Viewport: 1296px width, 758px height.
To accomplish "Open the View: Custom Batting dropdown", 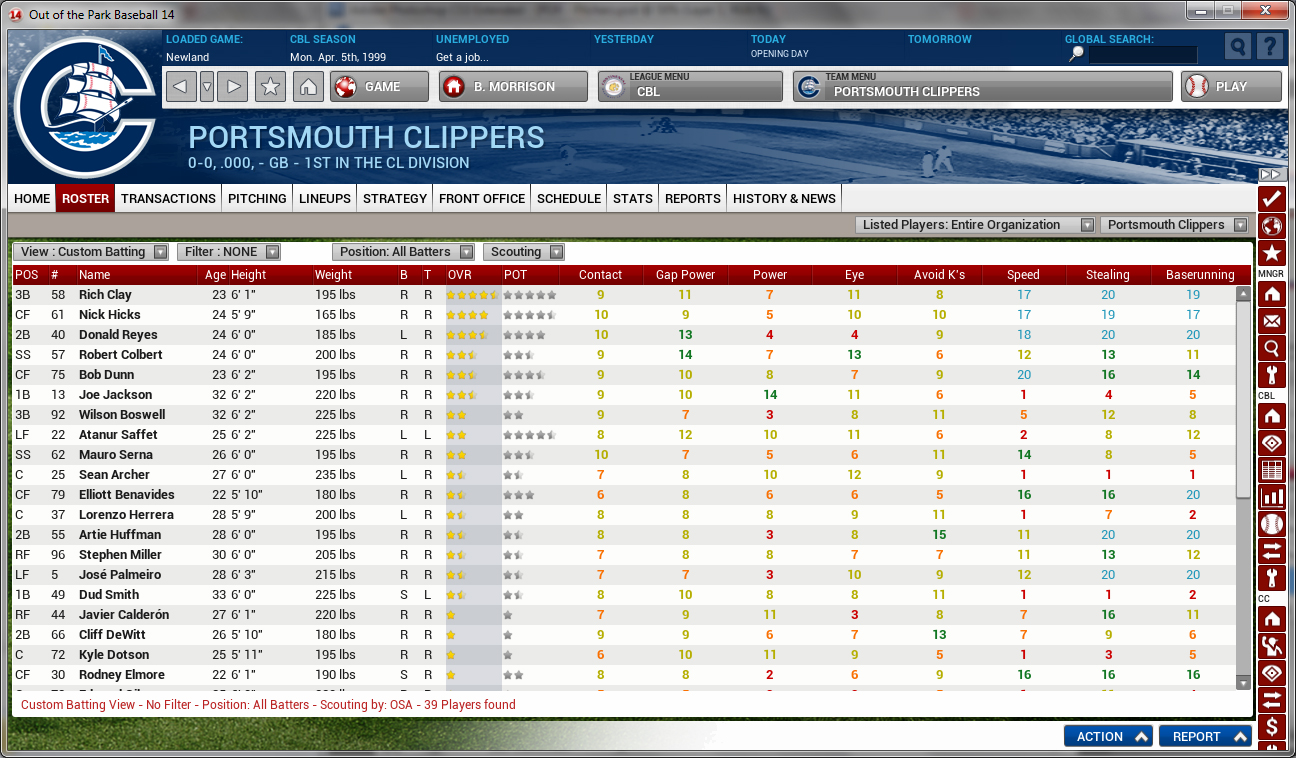I will click(x=91, y=252).
